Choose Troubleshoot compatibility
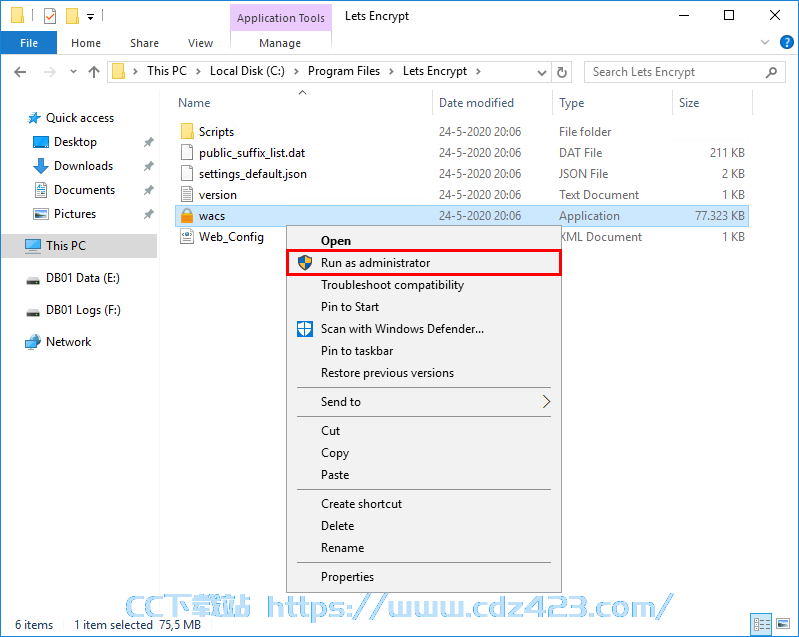 coord(423,285)
